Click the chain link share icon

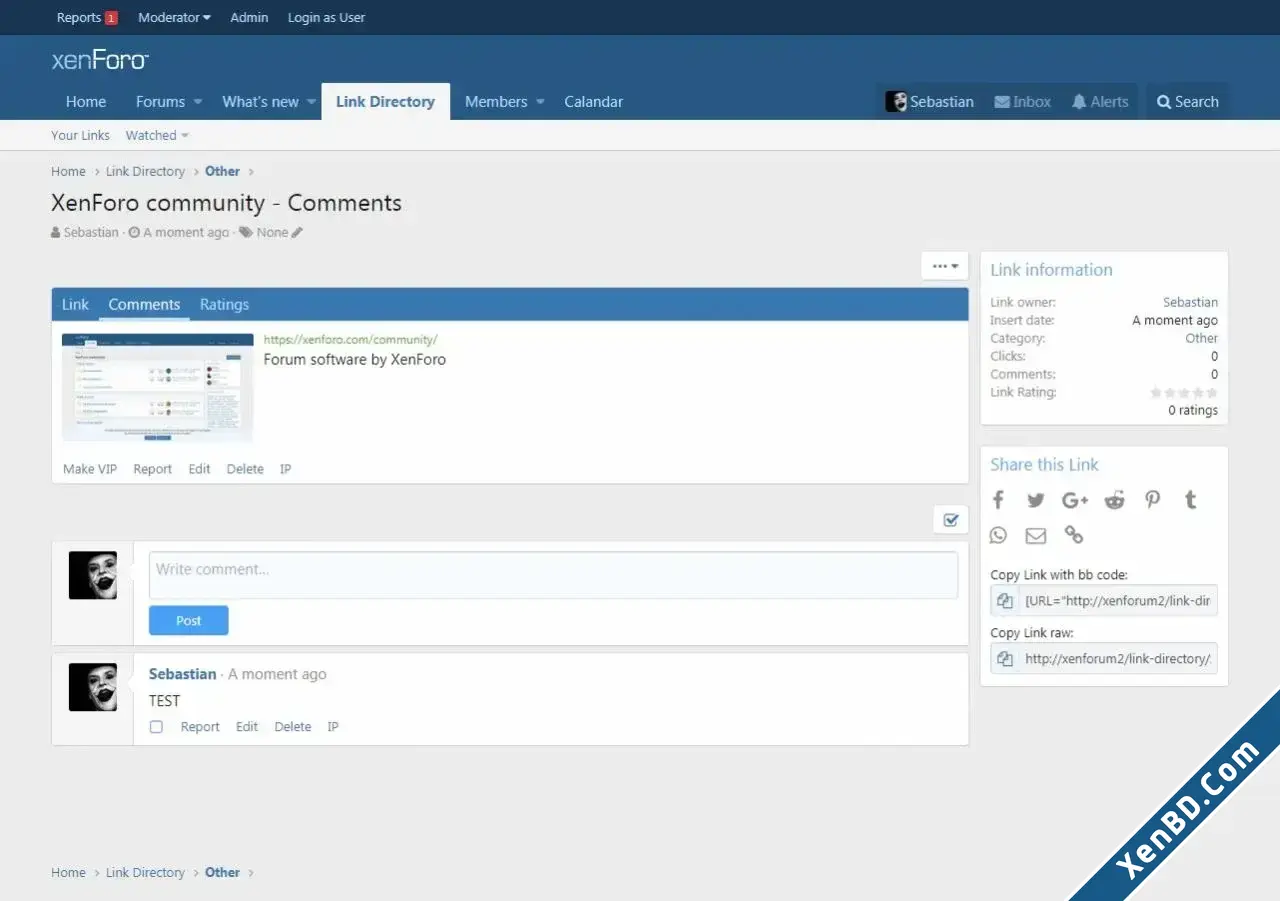point(1074,535)
